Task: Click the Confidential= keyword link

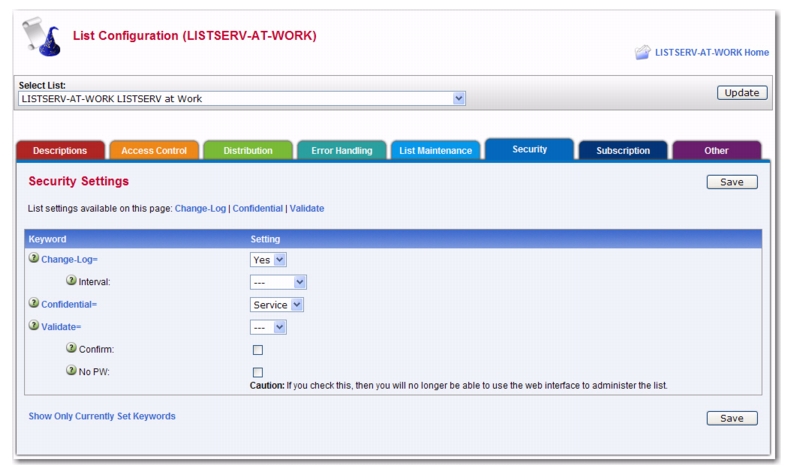Action: (x=69, y=304)
